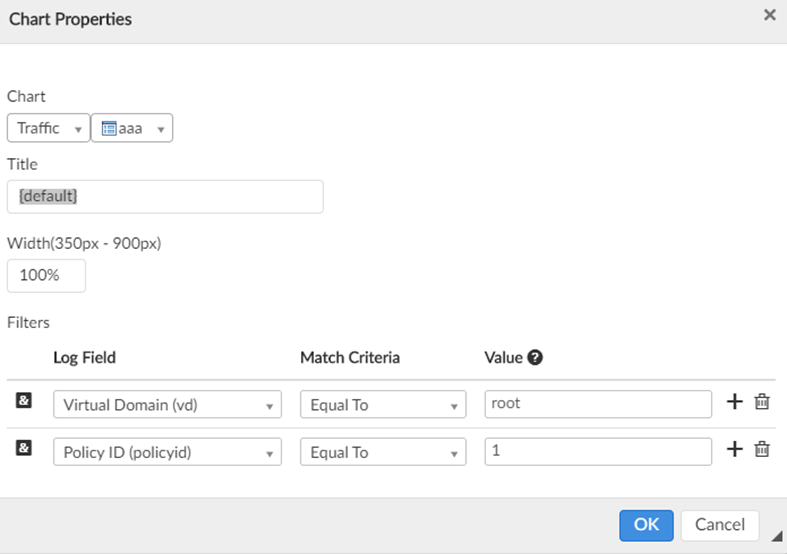Click the plus icon in Virtual Domain row
Screen dimensions: 787x554
(x=734, y=402)
